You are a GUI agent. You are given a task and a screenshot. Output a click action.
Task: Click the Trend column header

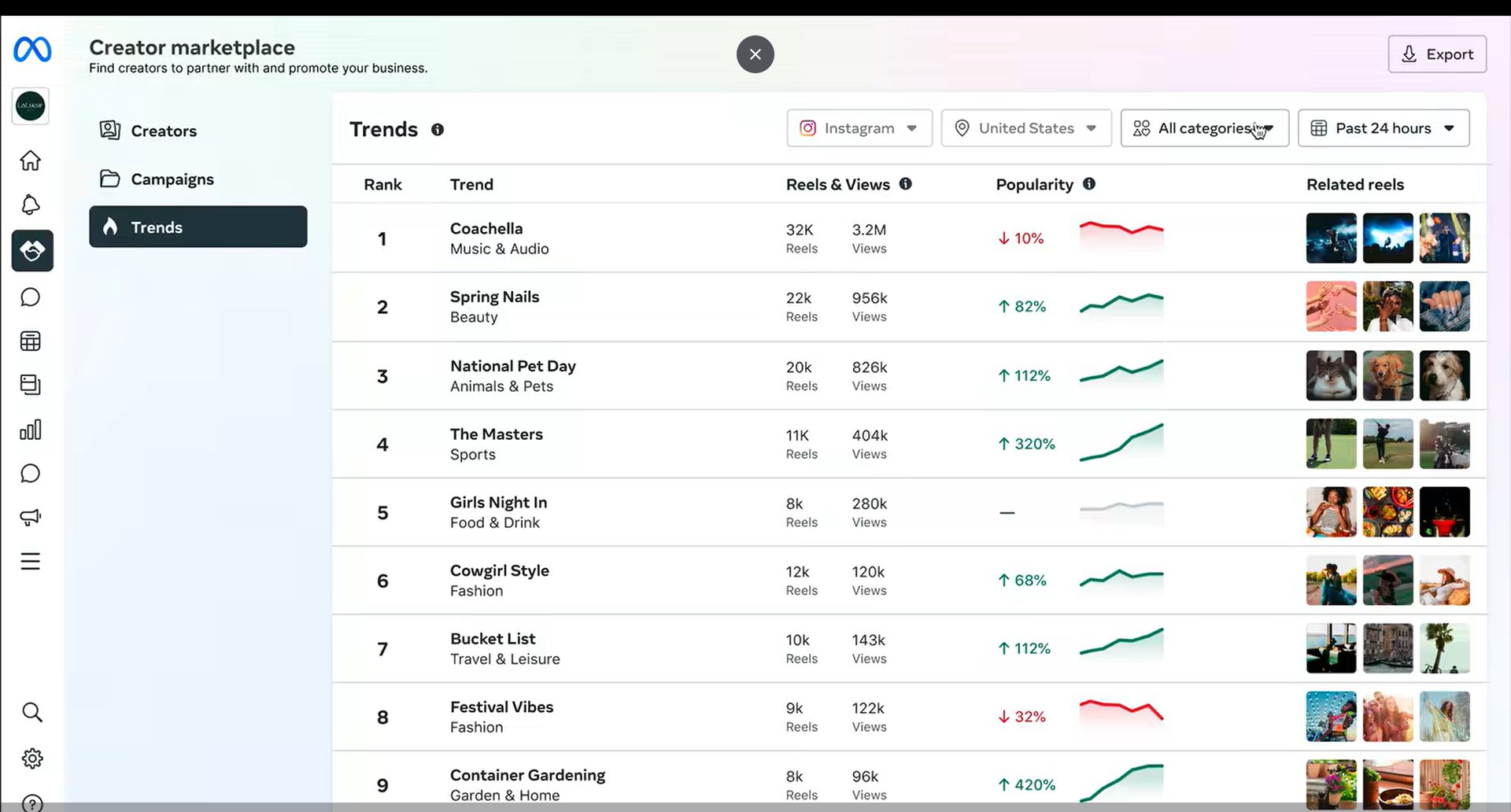pos(471,185)
